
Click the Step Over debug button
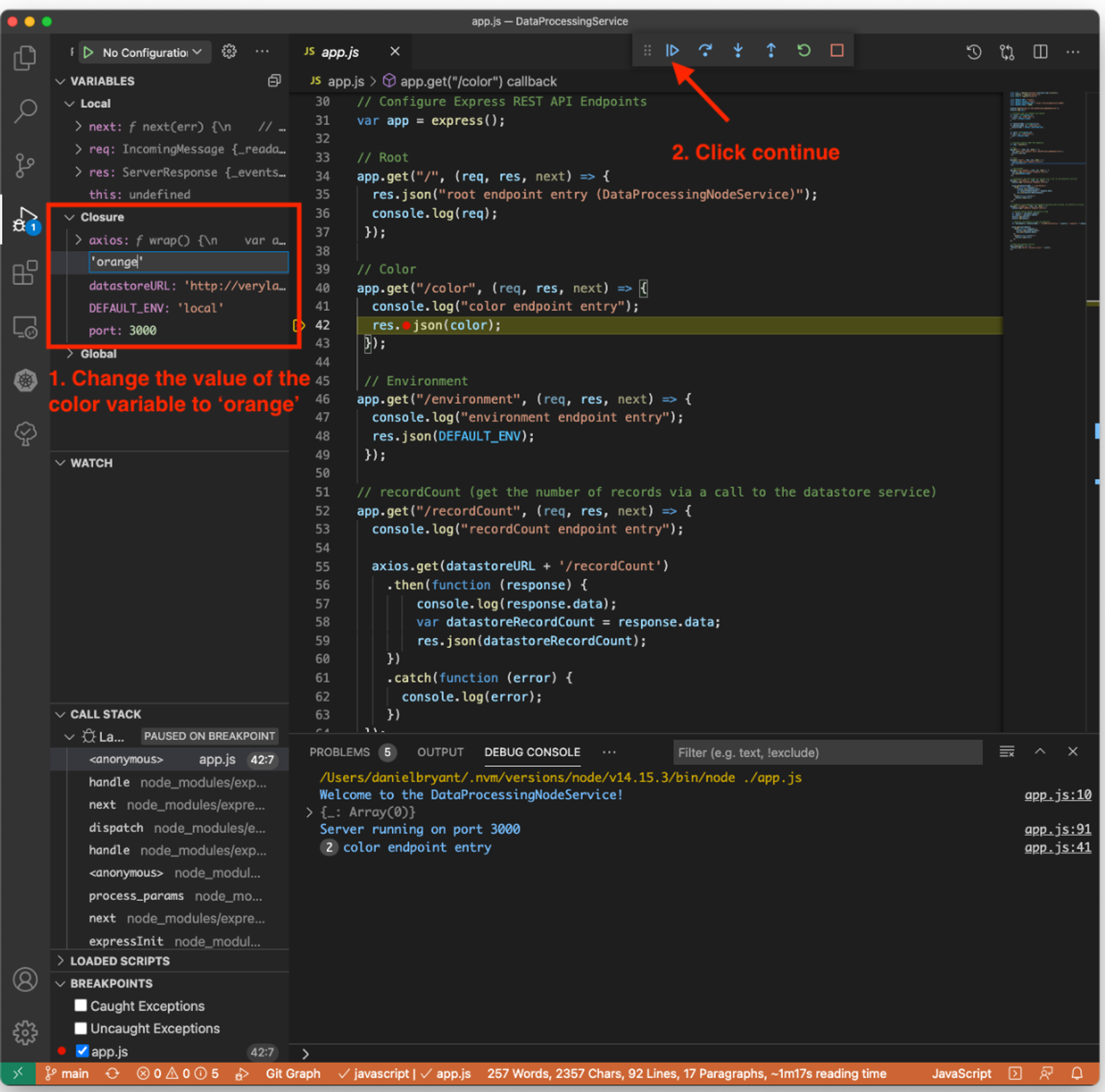705,51
